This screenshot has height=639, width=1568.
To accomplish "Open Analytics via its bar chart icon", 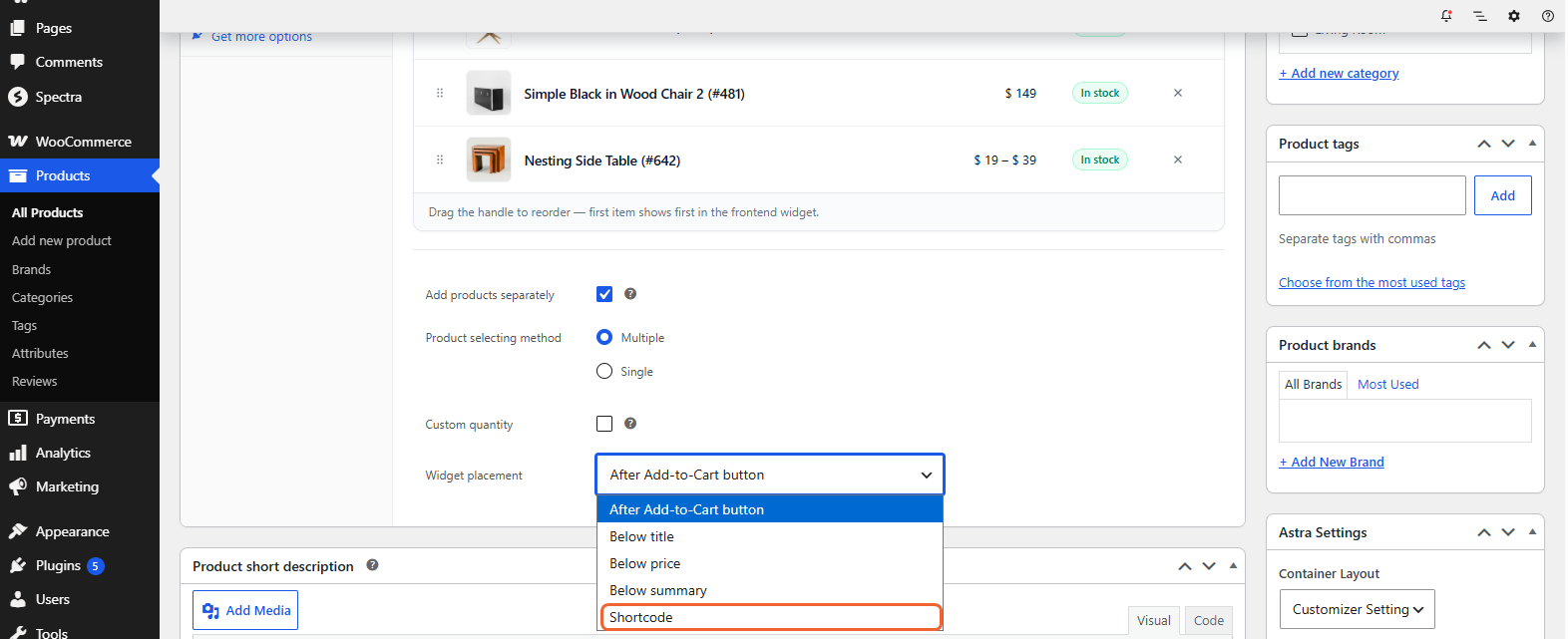I will [18, 453].
